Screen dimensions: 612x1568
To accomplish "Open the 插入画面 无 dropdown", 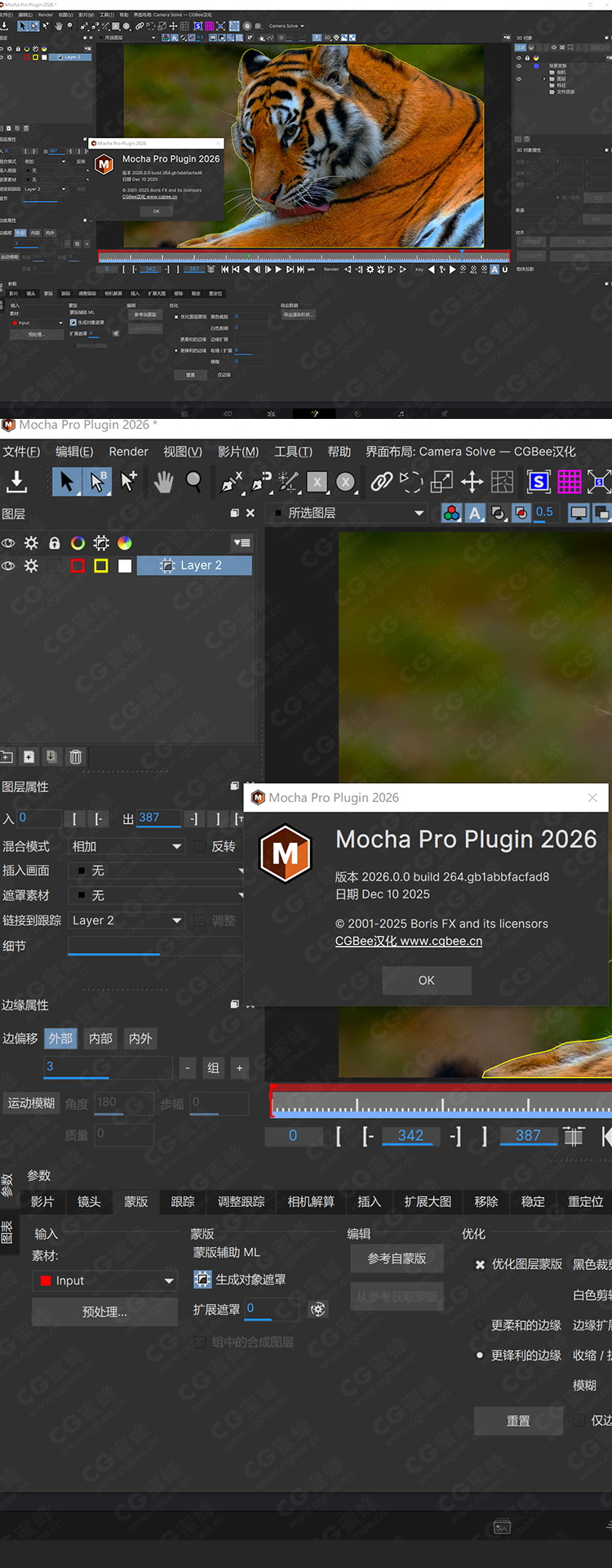I will point(156,871).
